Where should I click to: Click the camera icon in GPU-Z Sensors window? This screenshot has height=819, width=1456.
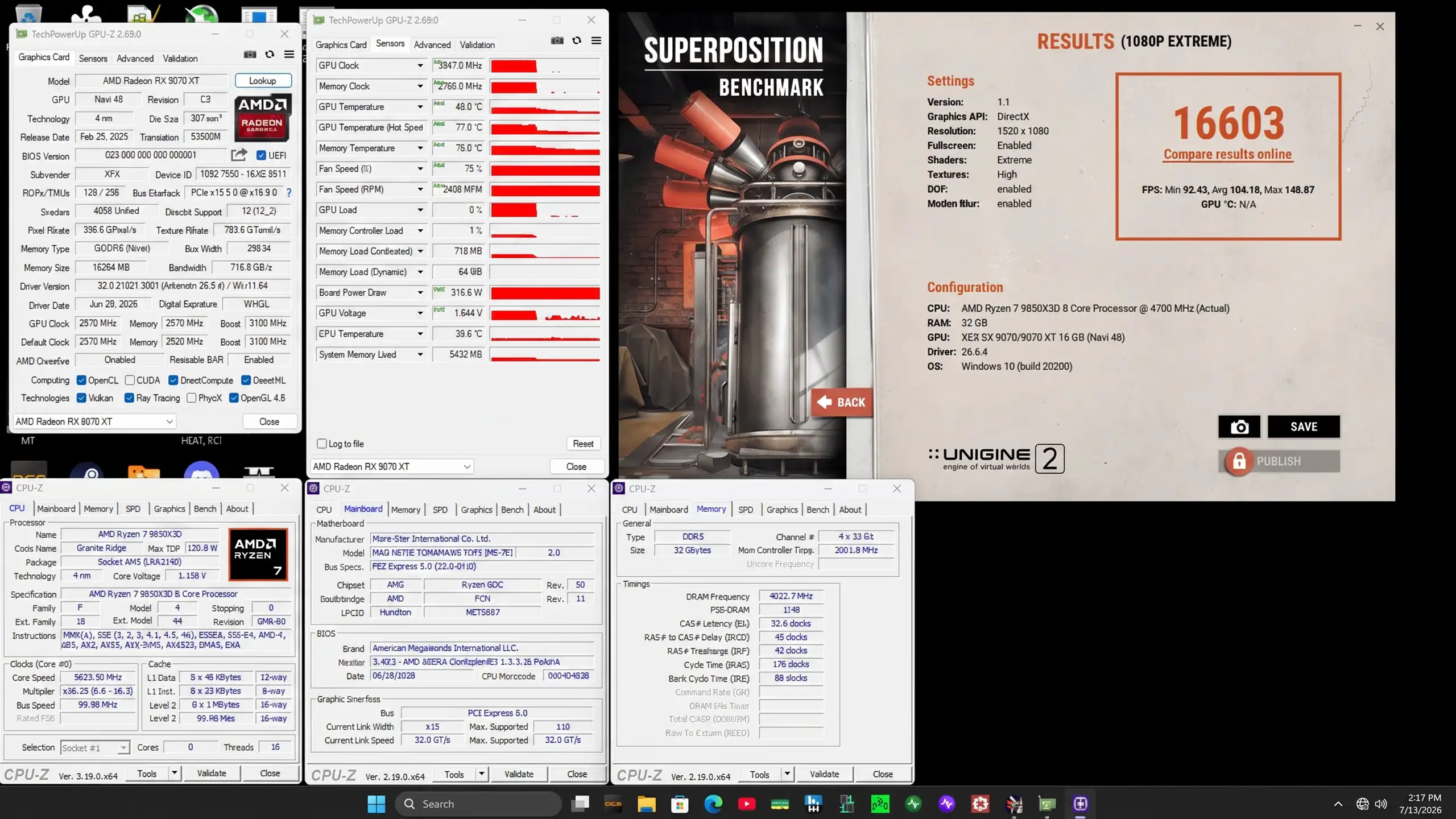[x=557, y=40]
